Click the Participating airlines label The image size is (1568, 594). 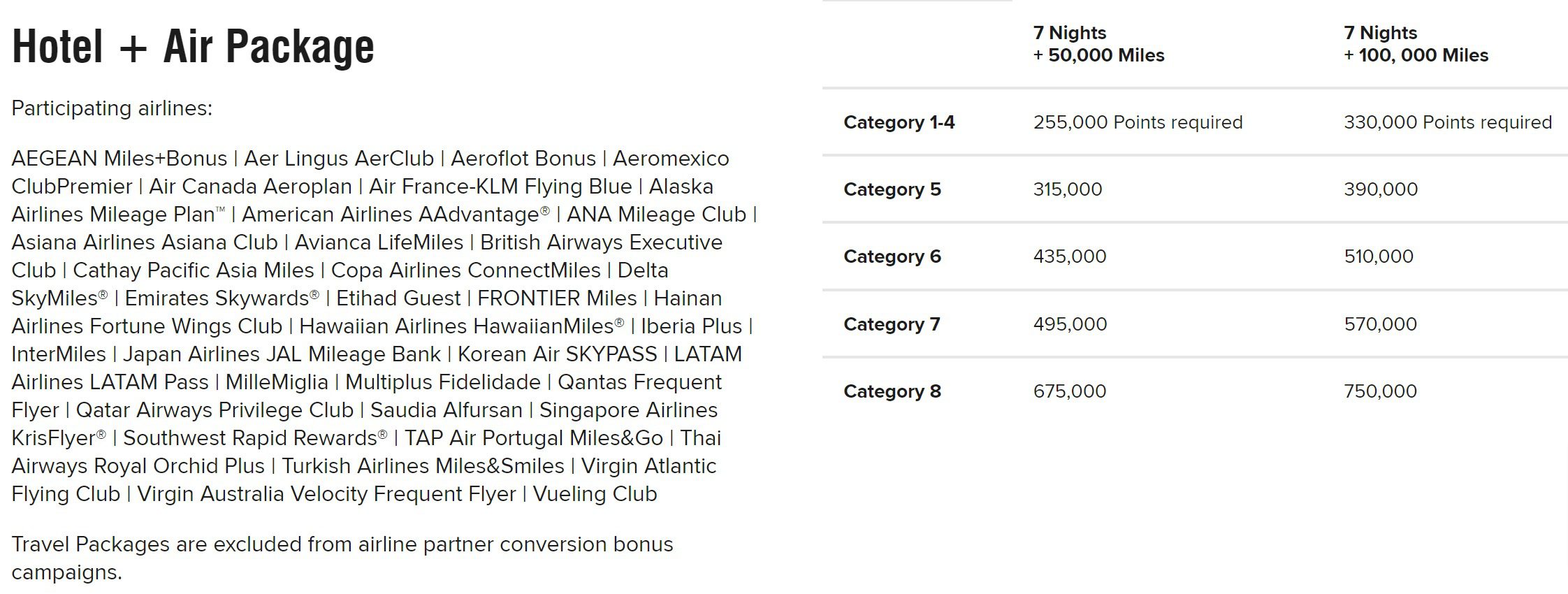click(x=112, y=108)
